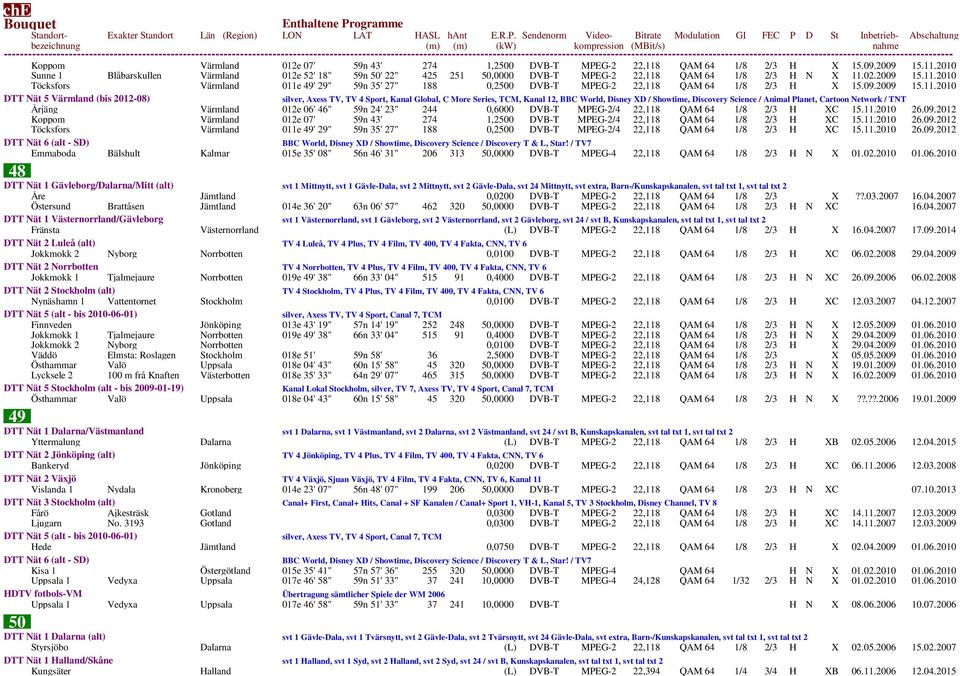Viewport: 960px width, 676px height.
Task: Click programme list starting "TV 4 Luleå"
Action: pos(404,244)
